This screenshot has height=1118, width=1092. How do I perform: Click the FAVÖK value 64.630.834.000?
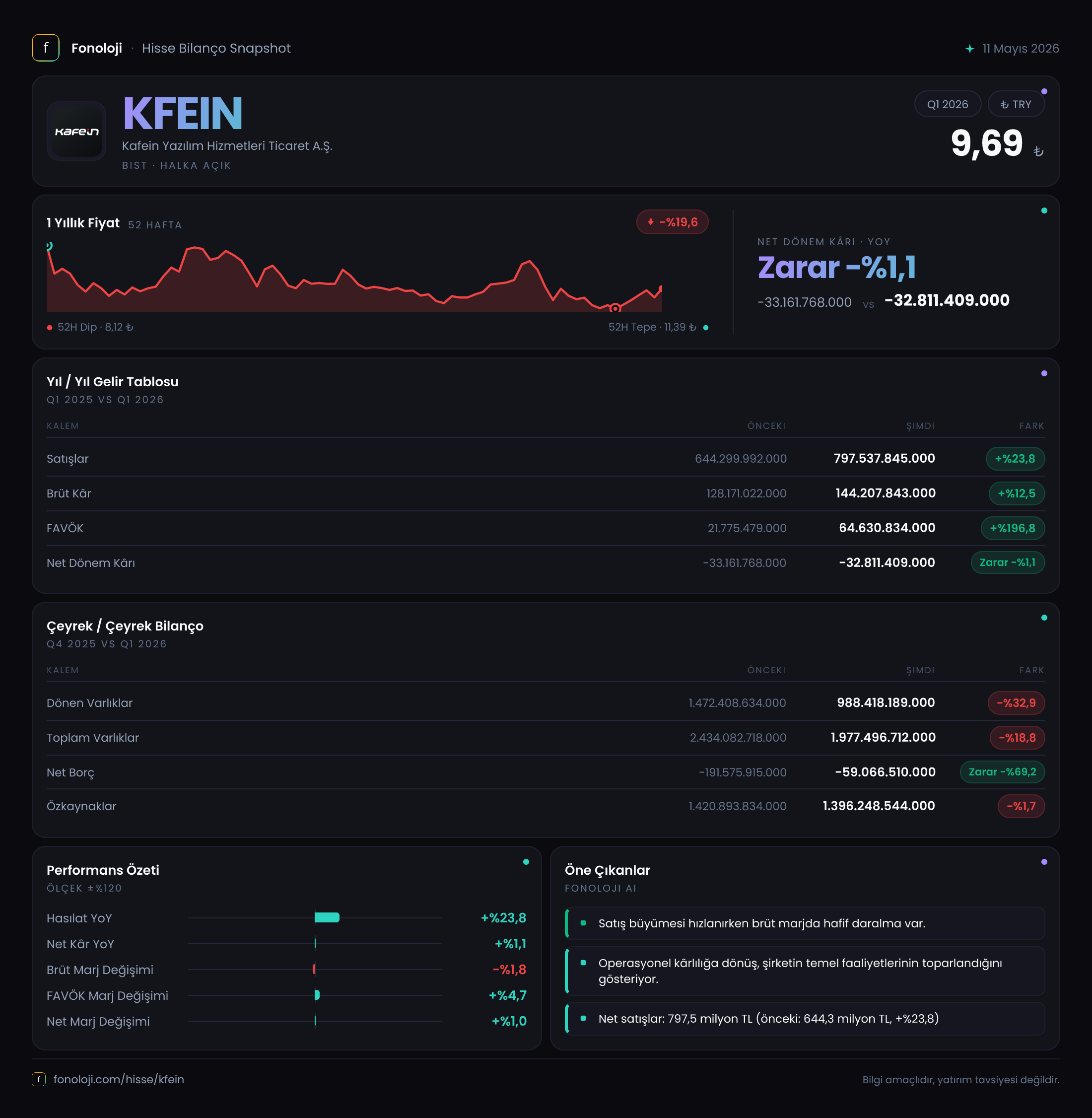point(887,528)
